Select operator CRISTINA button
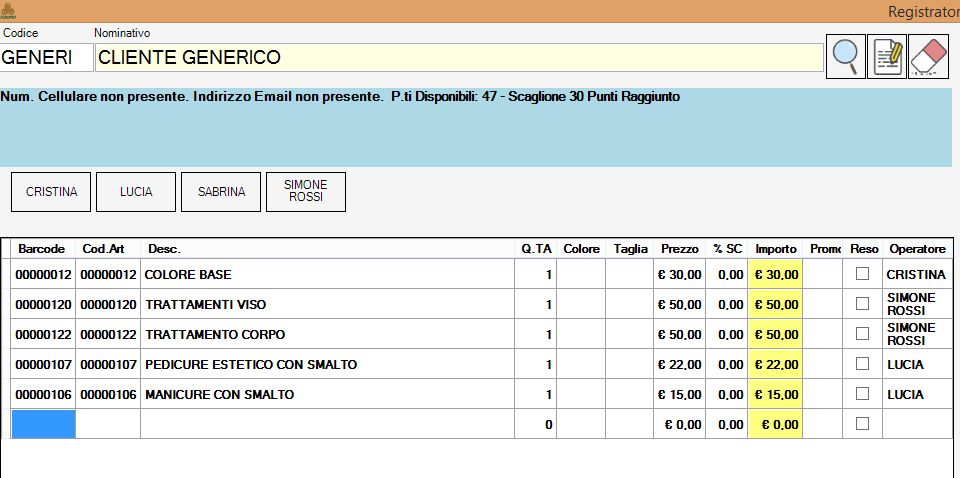 click(51, 192)
